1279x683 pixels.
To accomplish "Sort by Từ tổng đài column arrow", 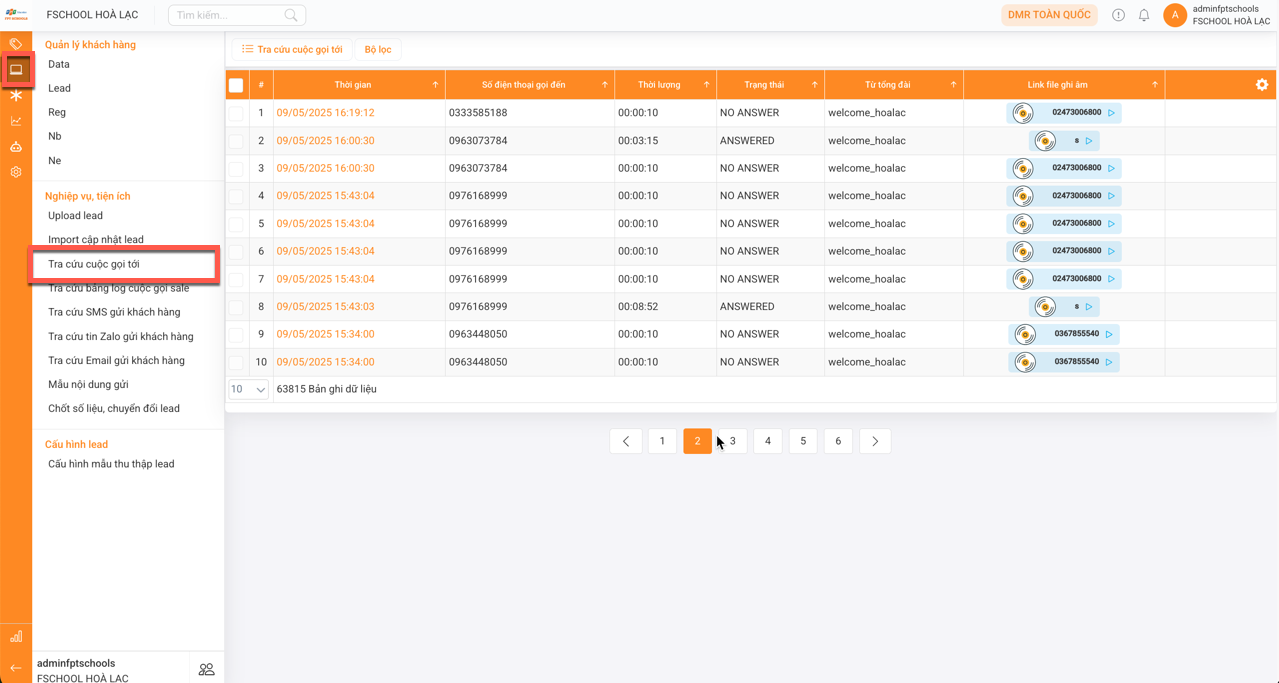I will (x=953, y=85).
